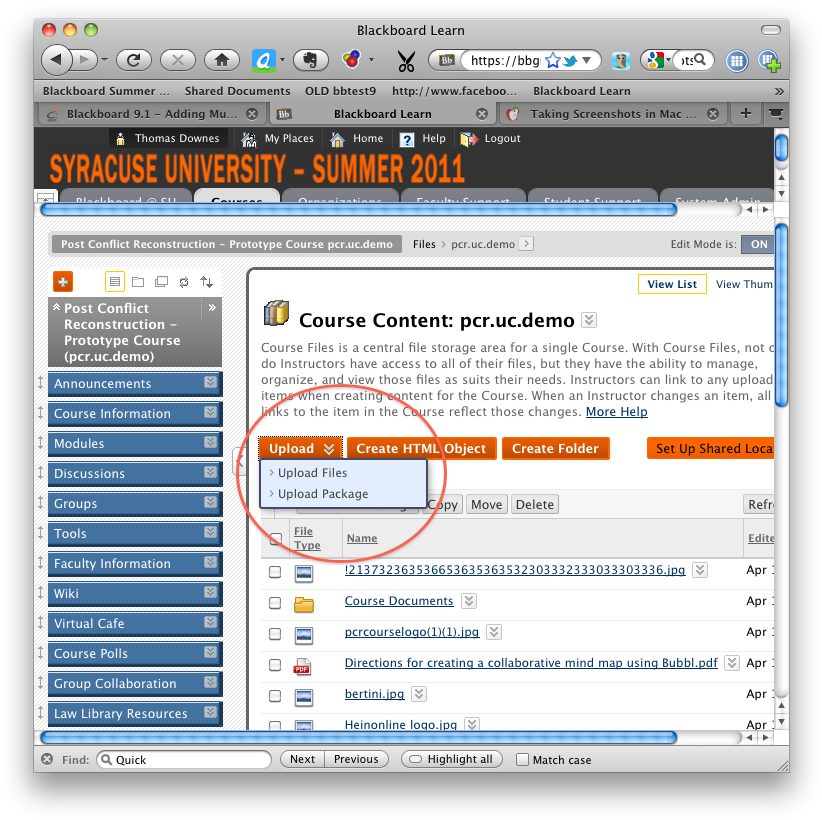Image resolution: width=822 pixels, height=820 pixels.
Task: Click the Evernote elephant toolbar icon
Action: [x=311, y=60]
